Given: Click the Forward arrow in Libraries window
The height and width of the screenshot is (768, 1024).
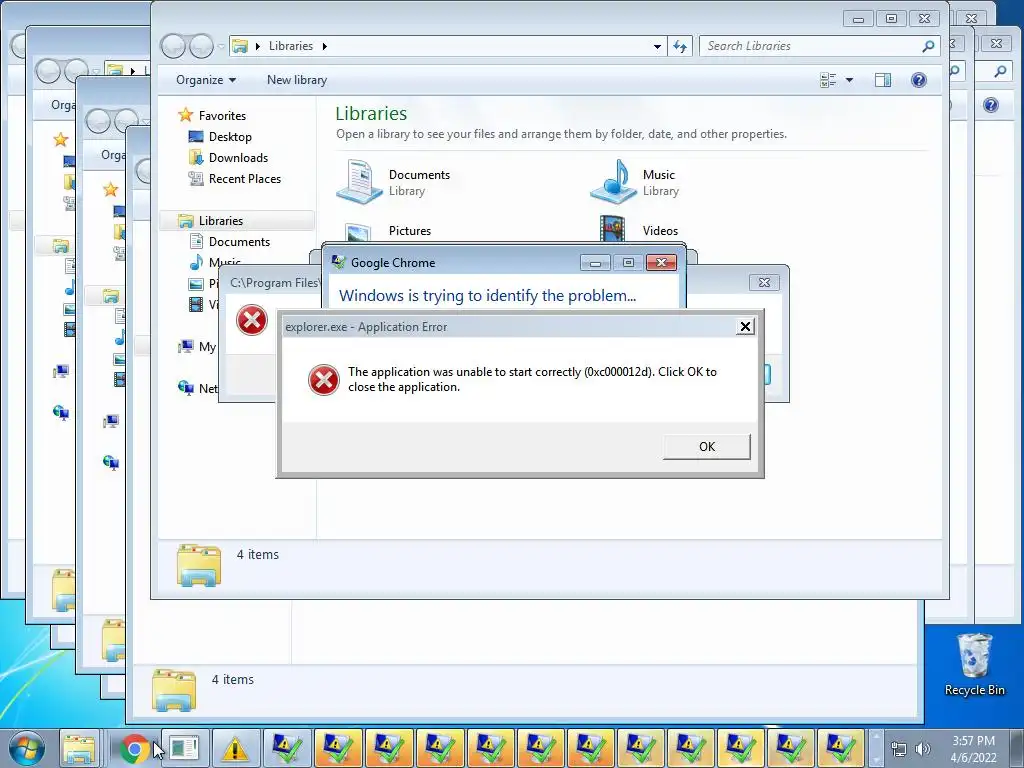Looking at the screenshot, I should (x=201, y=46).
